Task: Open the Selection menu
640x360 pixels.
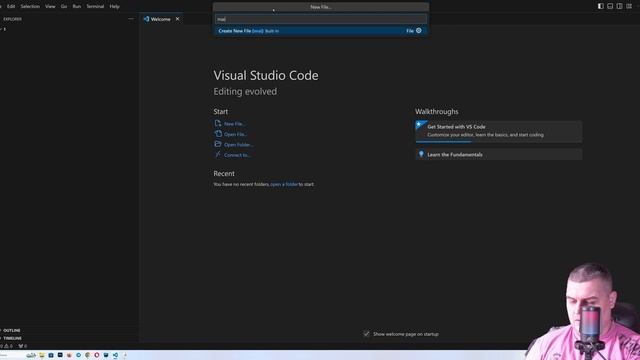Action: [30, 7]
